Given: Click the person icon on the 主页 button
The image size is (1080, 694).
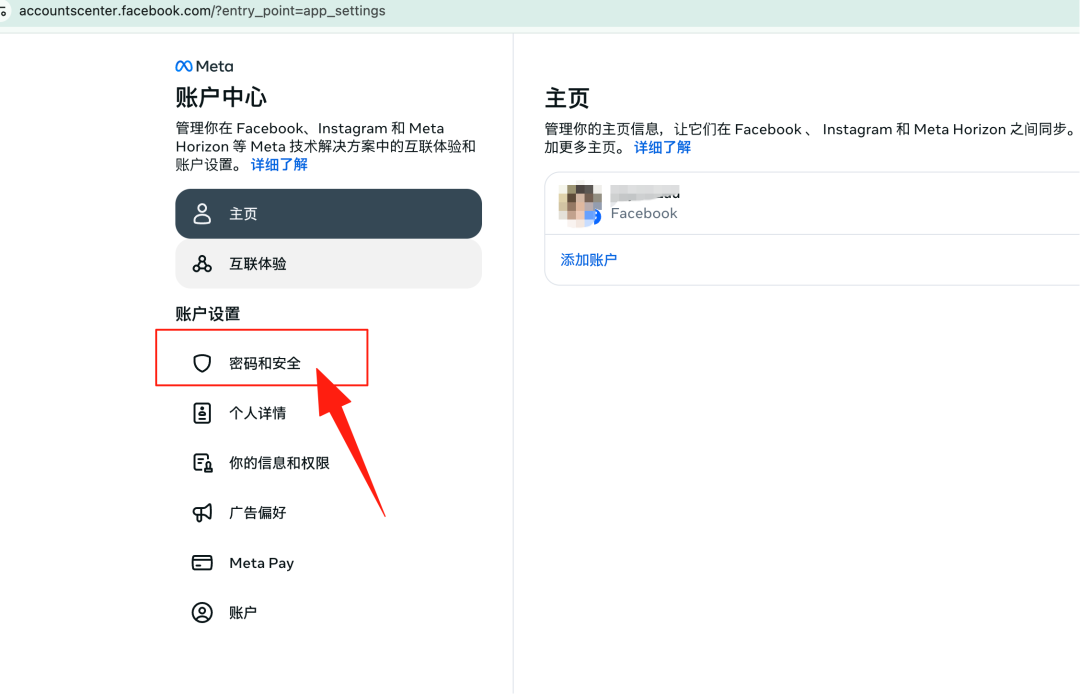Looking at the screenshot, I should (x=202, y=213).
